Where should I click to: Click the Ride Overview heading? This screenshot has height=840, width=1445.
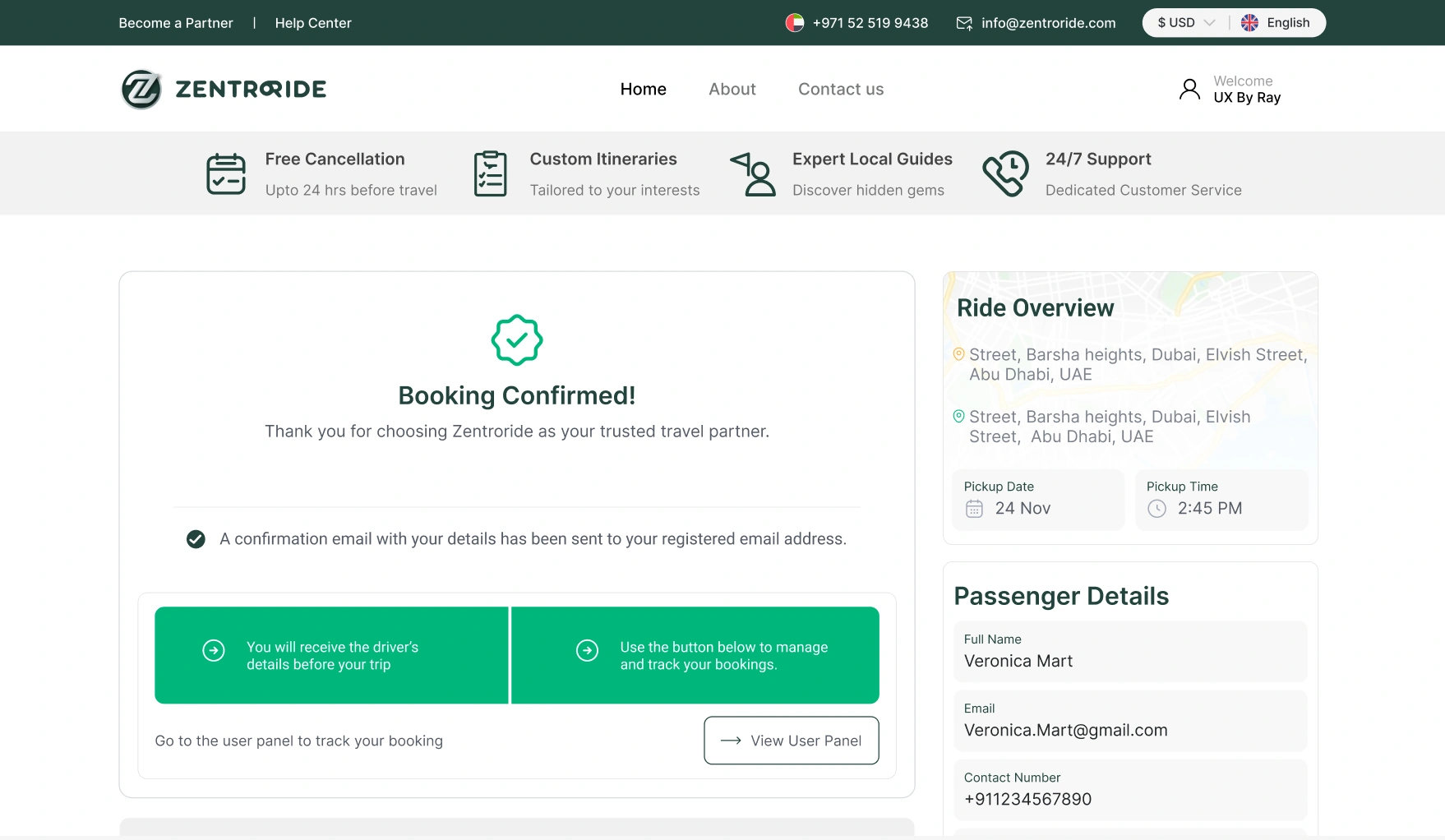[x=1036, y=308]
